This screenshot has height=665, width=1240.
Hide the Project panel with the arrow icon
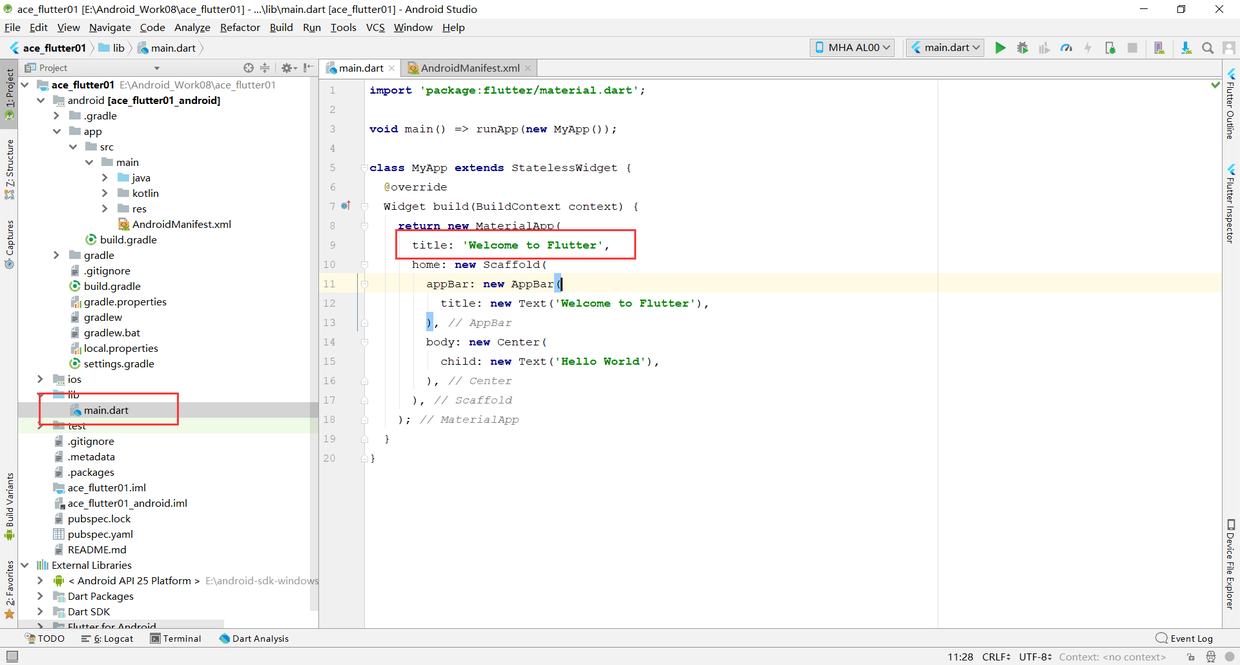(x=308, y=68)
